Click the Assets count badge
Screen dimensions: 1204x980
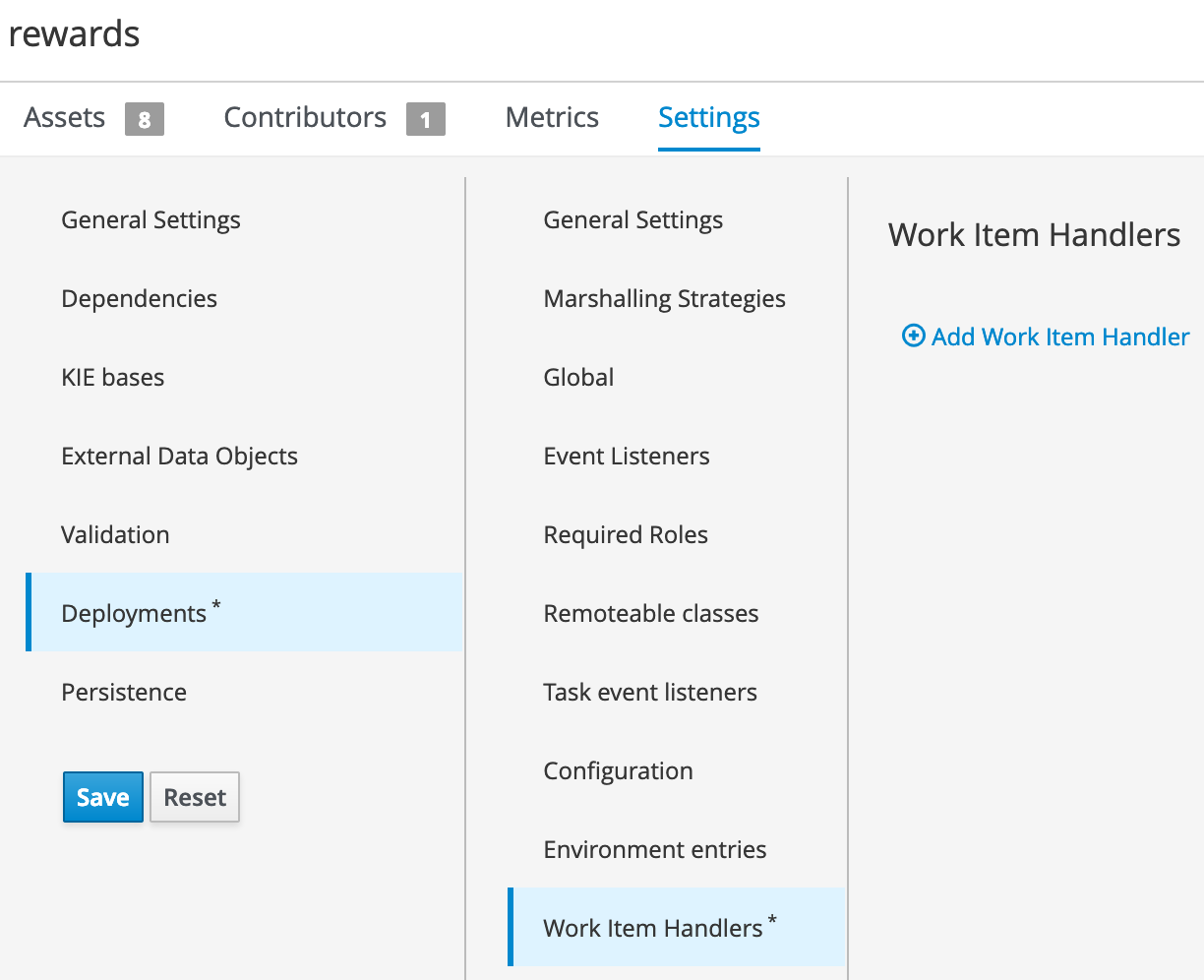tap(145, 119)
